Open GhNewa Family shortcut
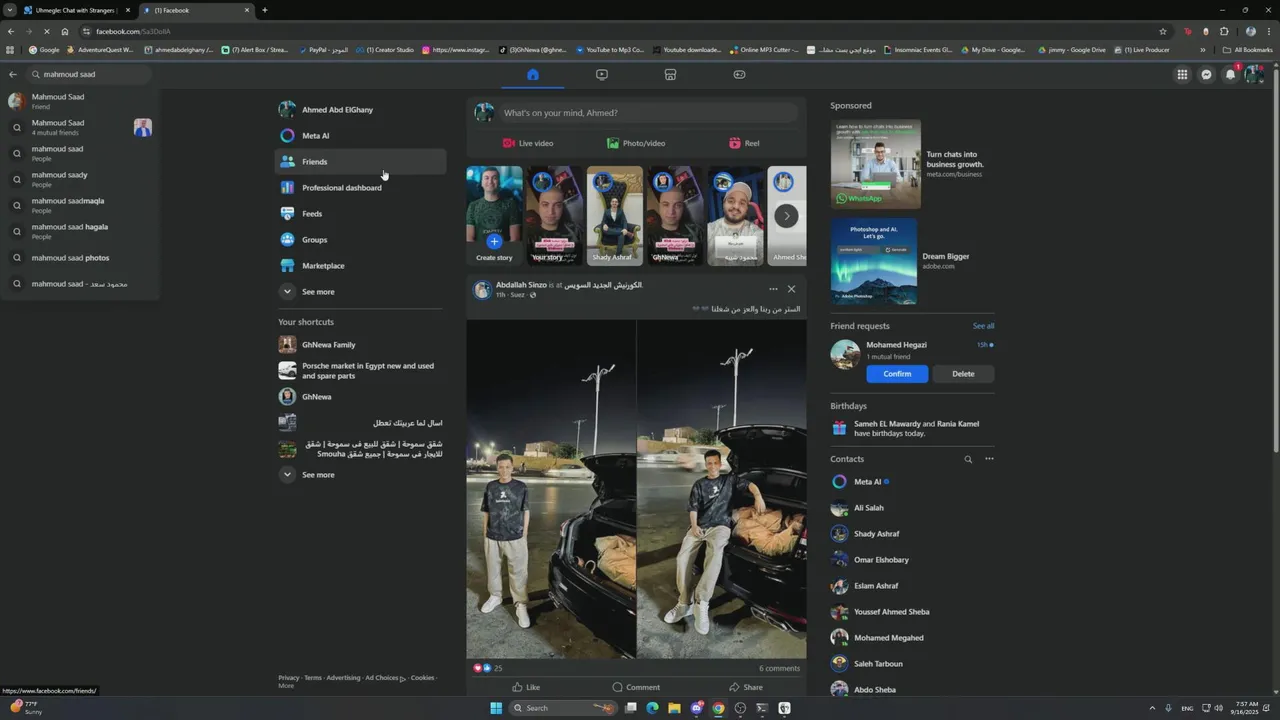1280x720 pixels. 360,344
